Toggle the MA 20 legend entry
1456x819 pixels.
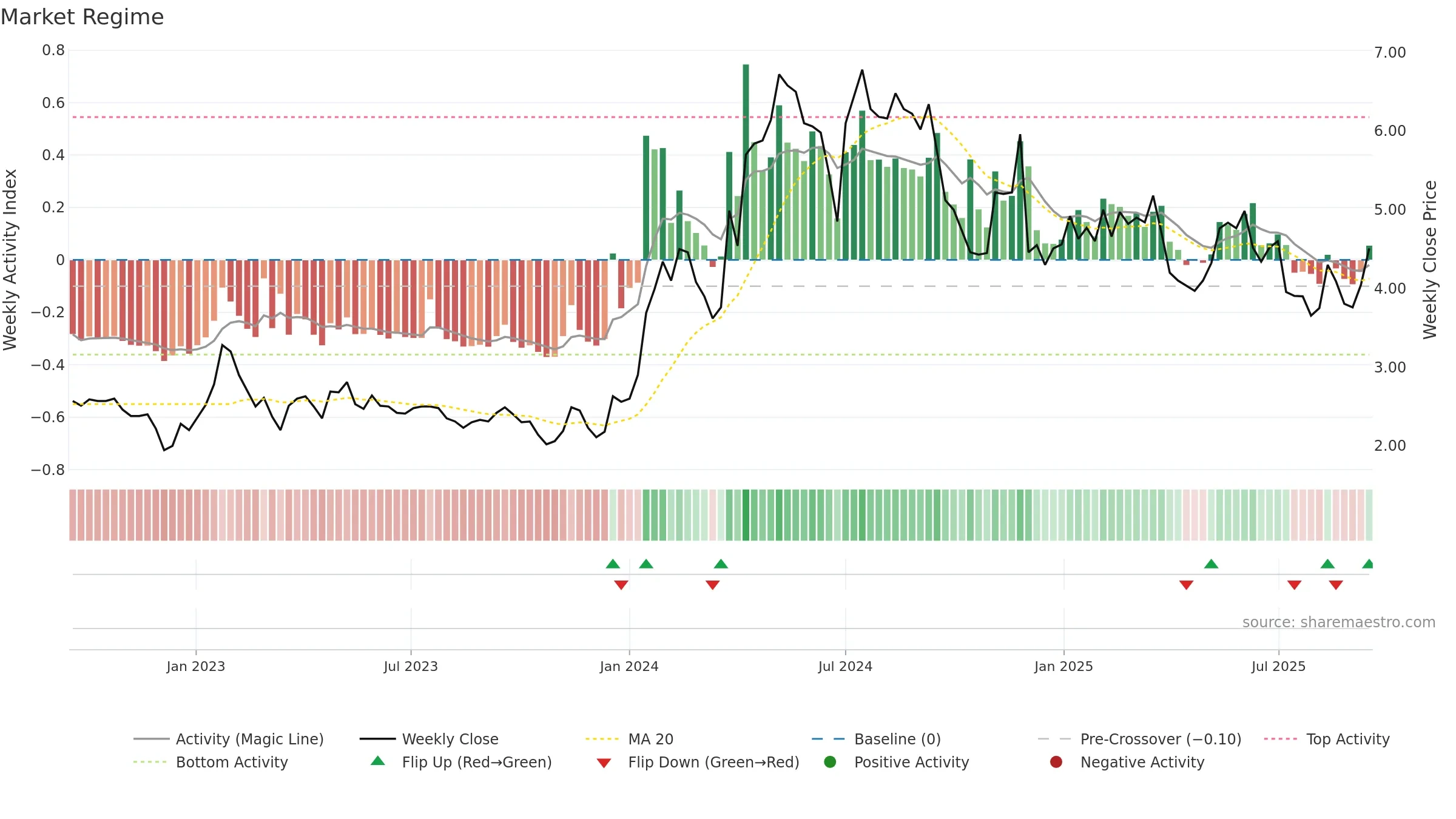coord(630,739)
